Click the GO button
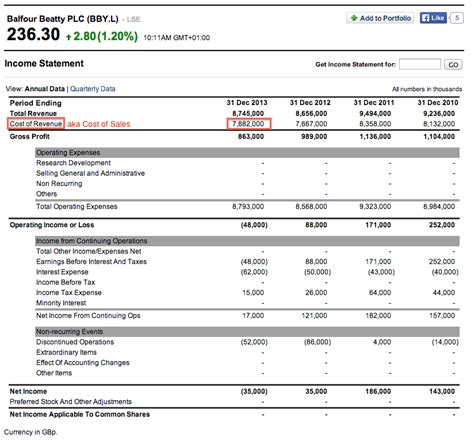 [453, 64]
